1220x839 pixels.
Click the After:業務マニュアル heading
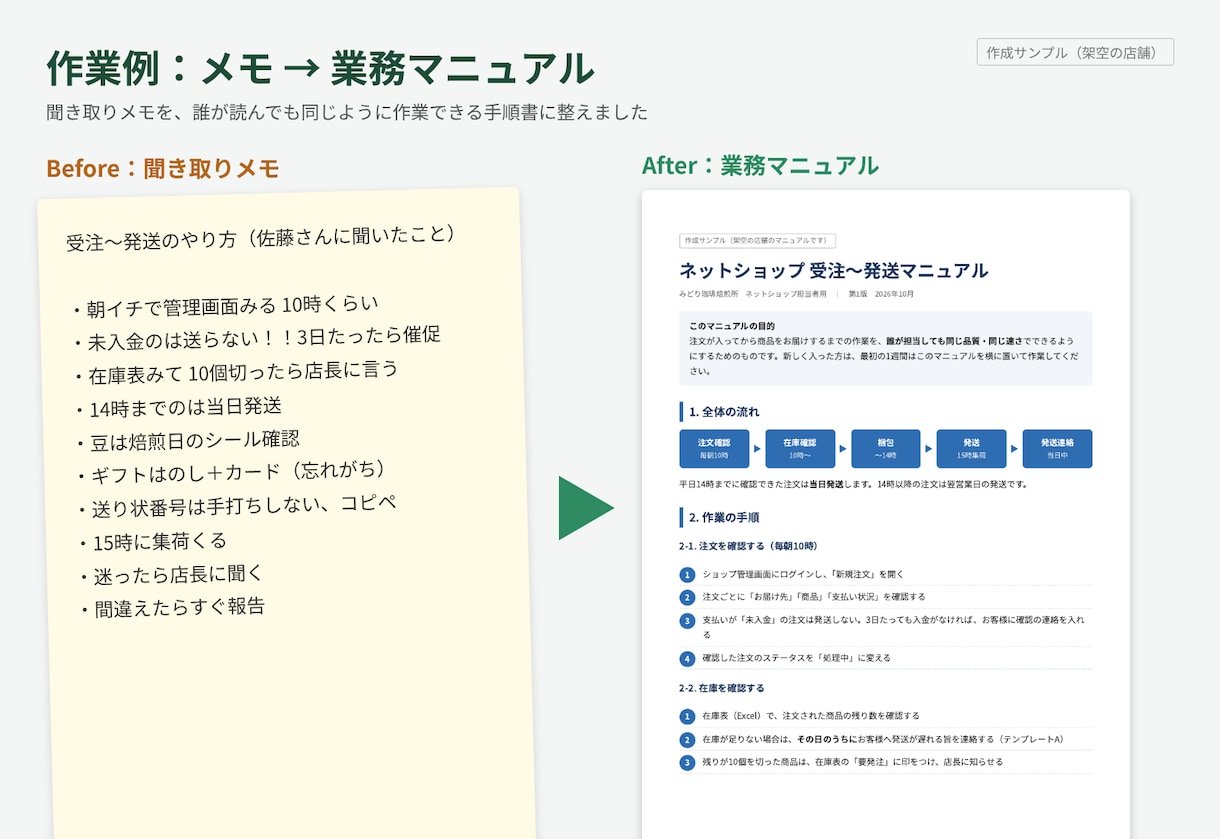(760, 165)
